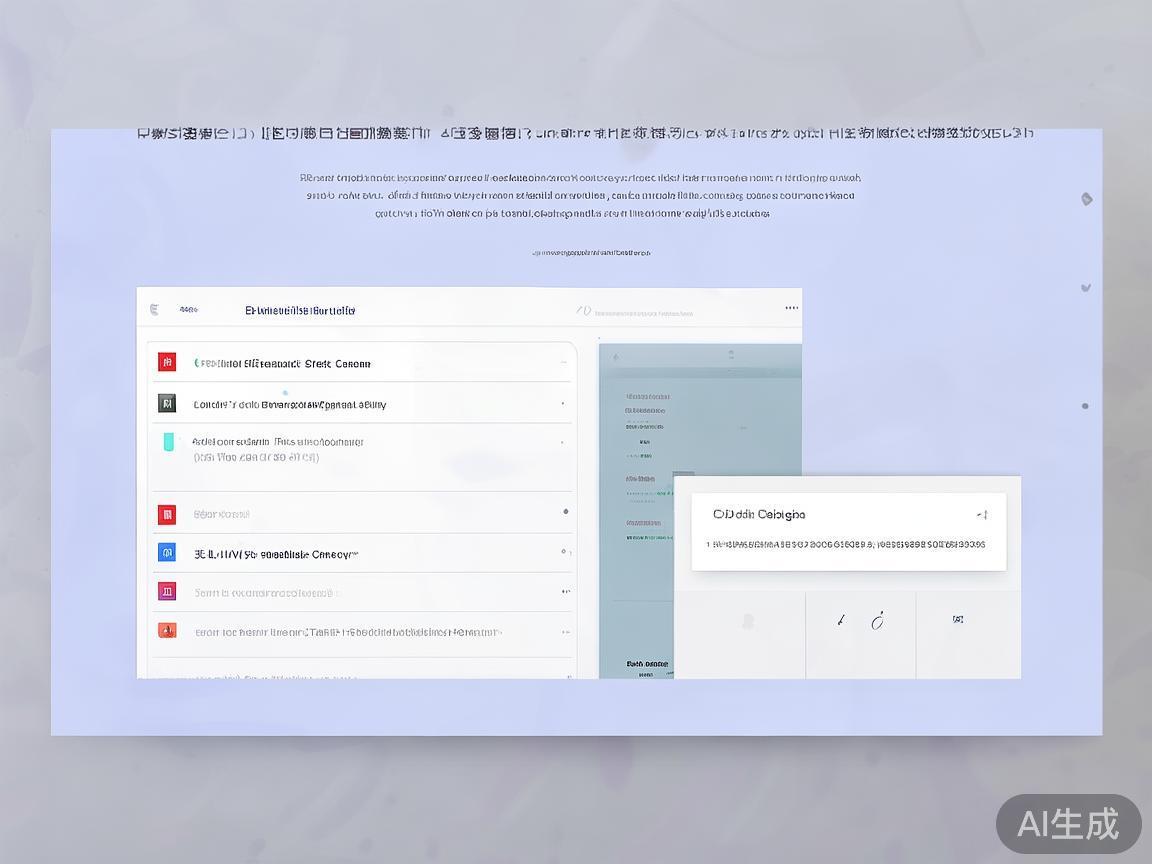Click the teal icon in the third list row

(168, 442)
